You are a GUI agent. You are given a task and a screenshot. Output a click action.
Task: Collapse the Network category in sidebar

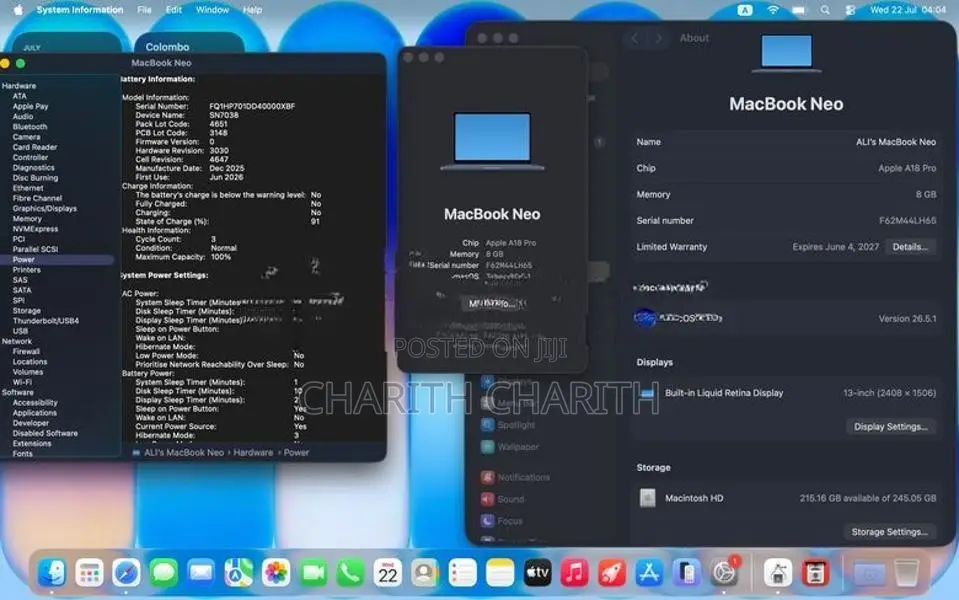pos(17,341)
